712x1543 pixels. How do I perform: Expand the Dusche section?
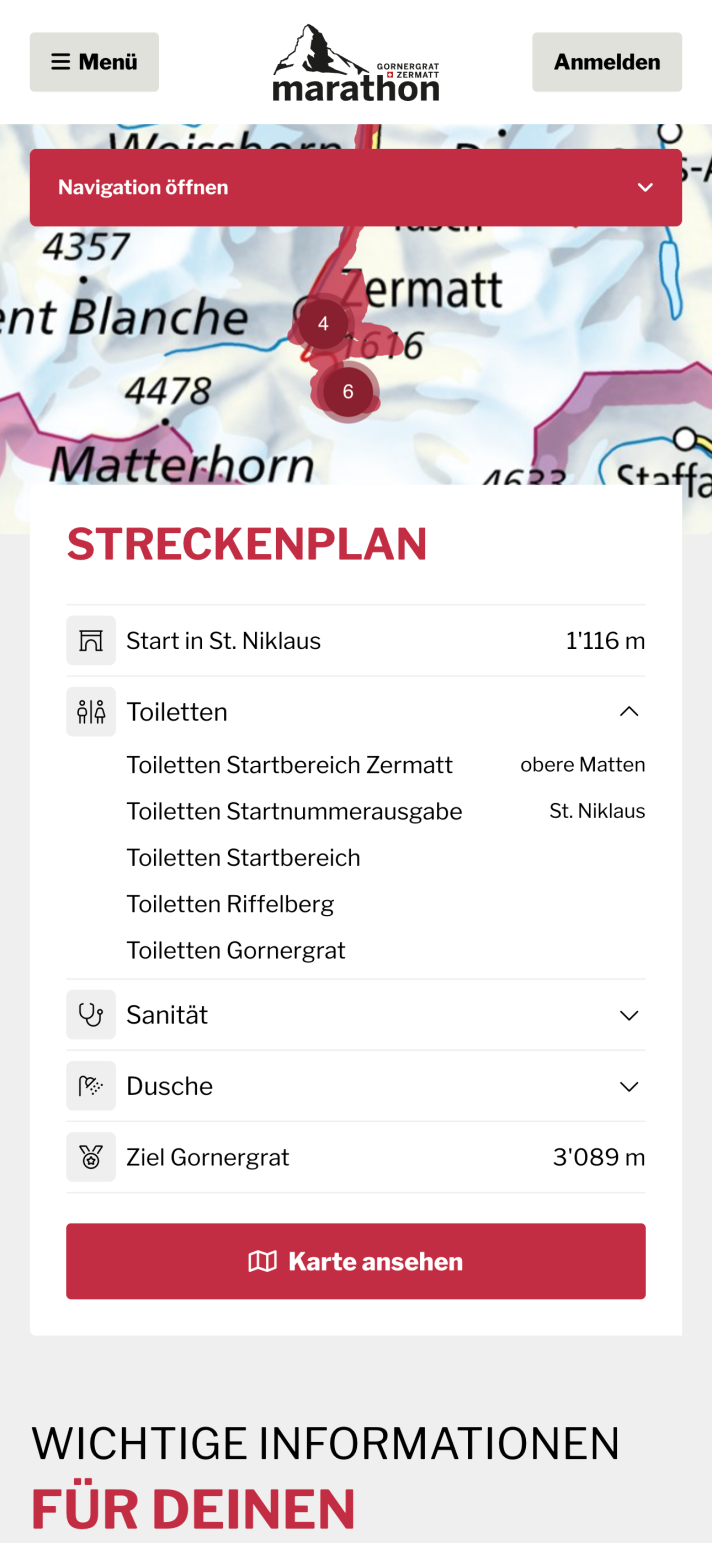tap(628, 1086)
